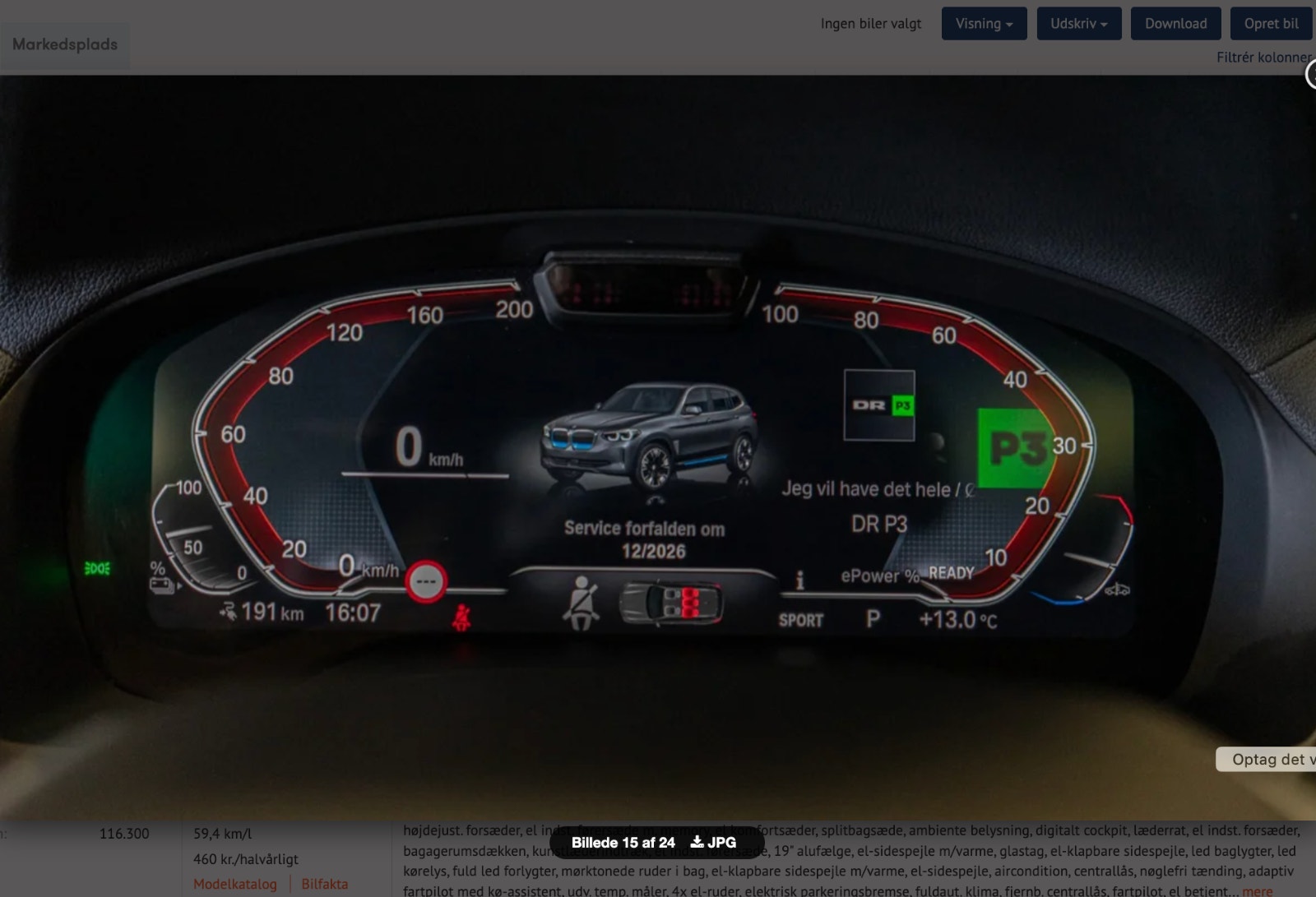This screenshot has width=1316, height=897.
Task: Download the image as JPG
Action: tap(713, 842)
